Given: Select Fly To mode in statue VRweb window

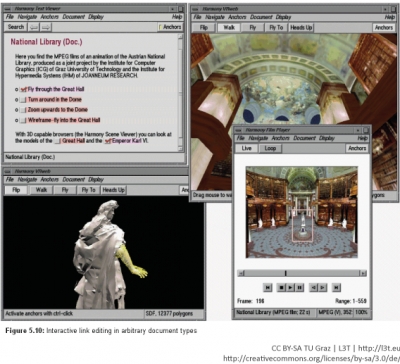Looking at the screenshot, I should [x=88, y=190].
